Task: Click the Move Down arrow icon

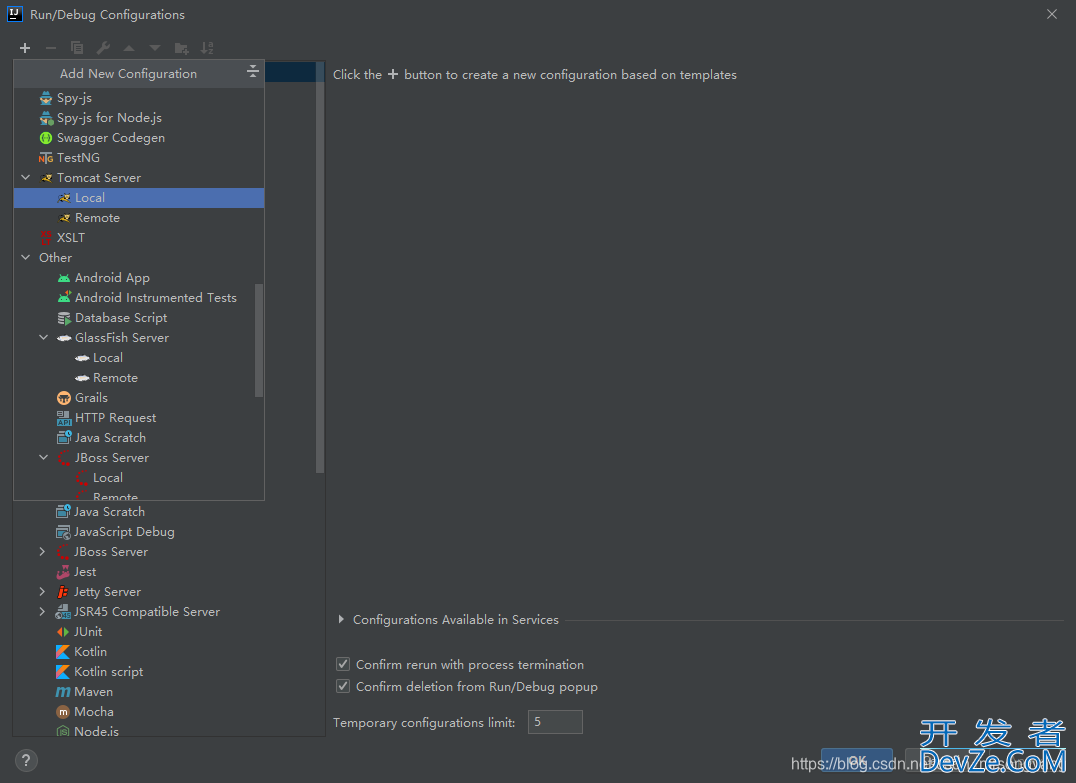Action: (155, 48)
